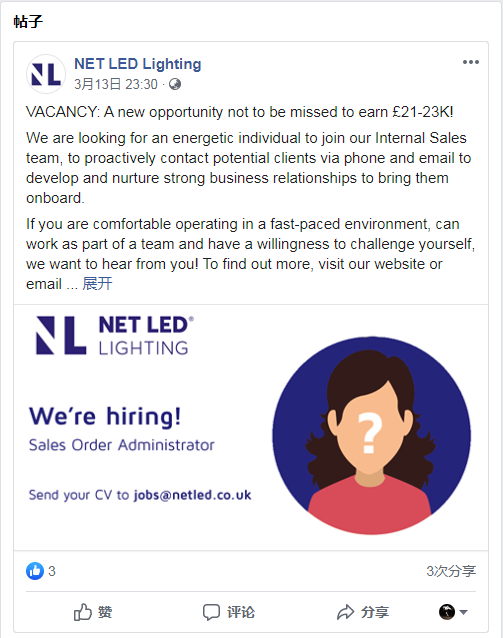Click the round profile avatar at the bottom right
This screenshot has height=638, width=503.
click(x=446, y=612)
